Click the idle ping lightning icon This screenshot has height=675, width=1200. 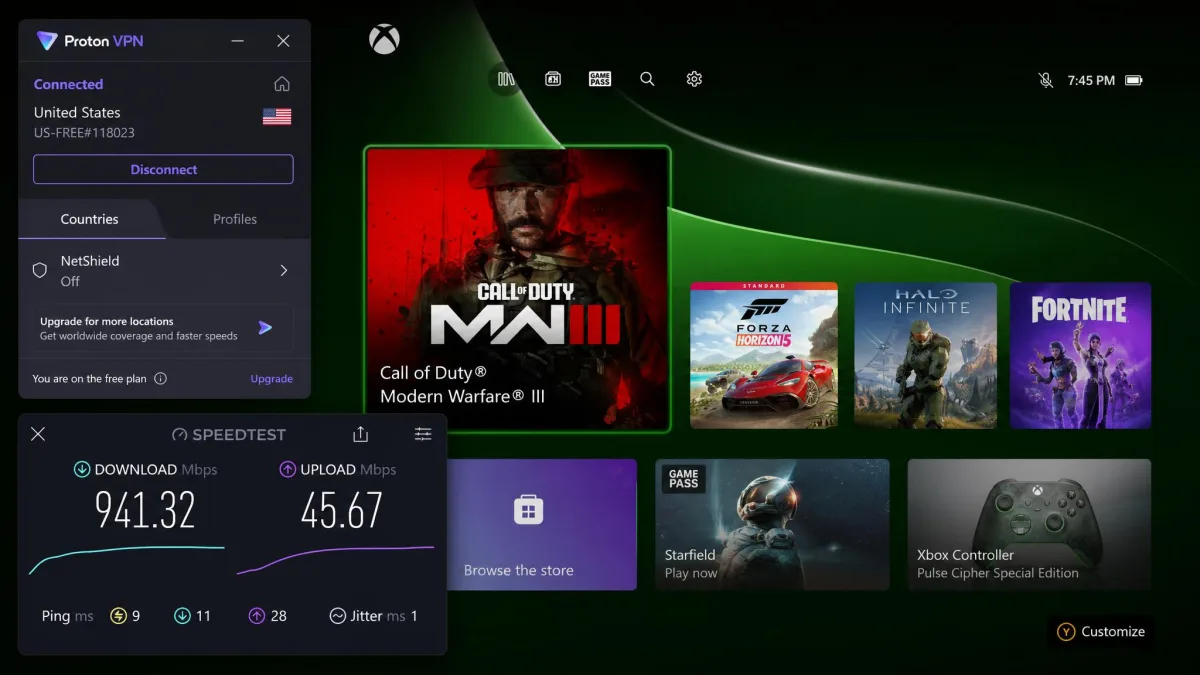pos(118,616)
